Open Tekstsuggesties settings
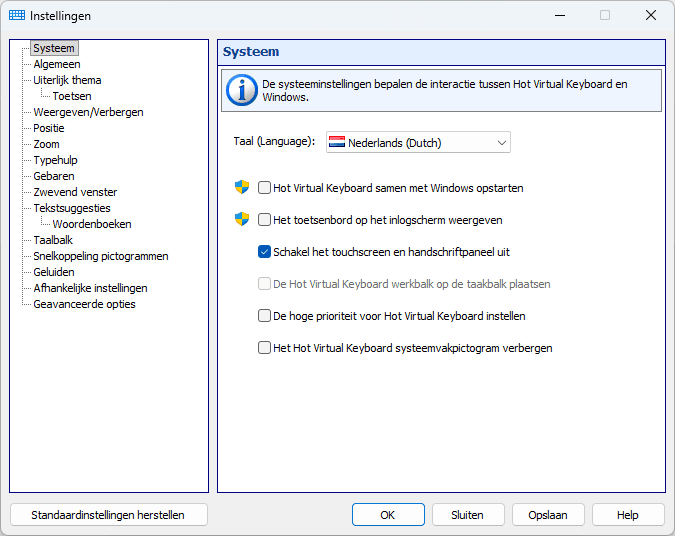 click(72, 208)
